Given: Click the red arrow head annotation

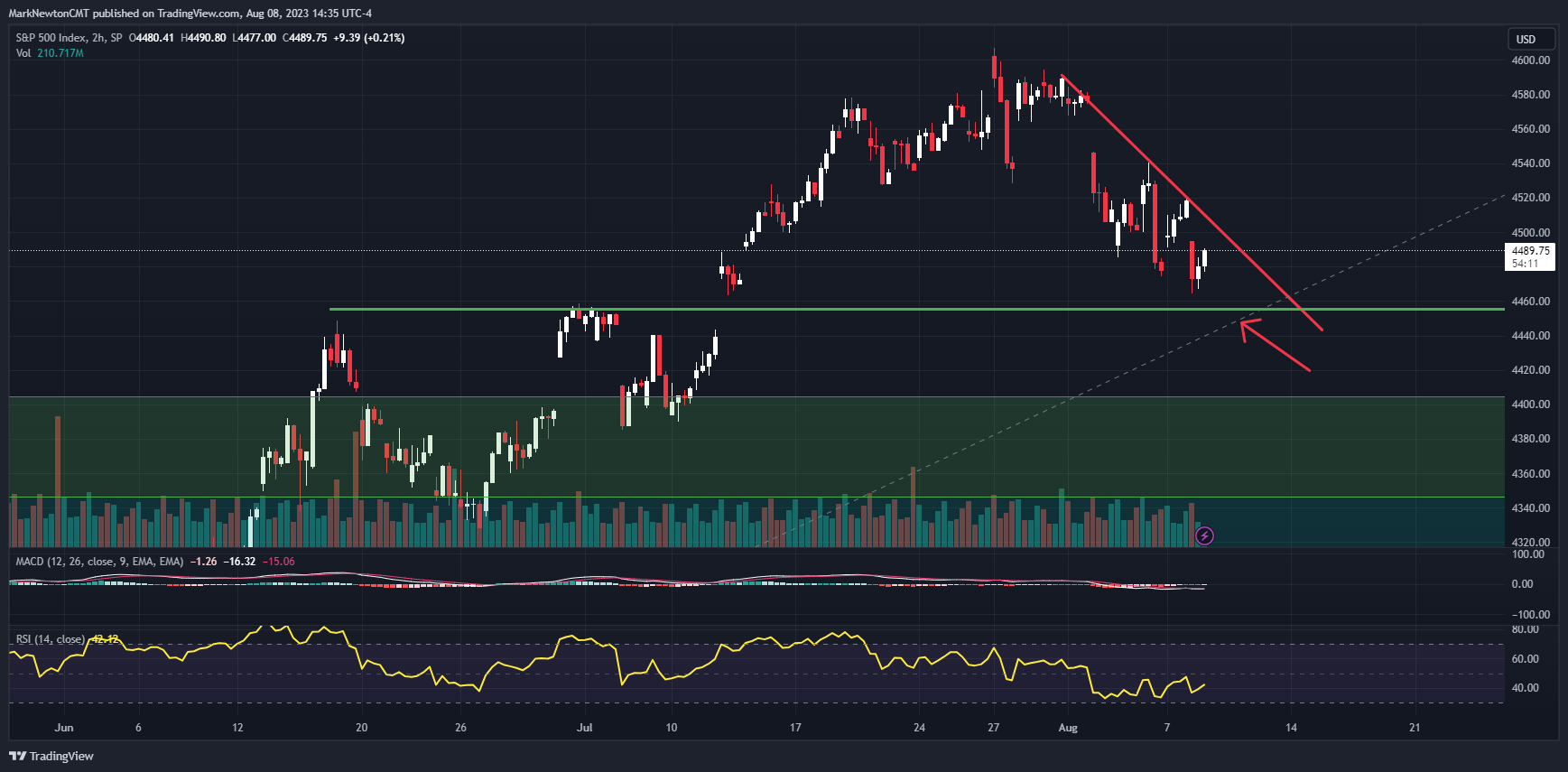Looking at the screenshot, I should coord(1247,326).
